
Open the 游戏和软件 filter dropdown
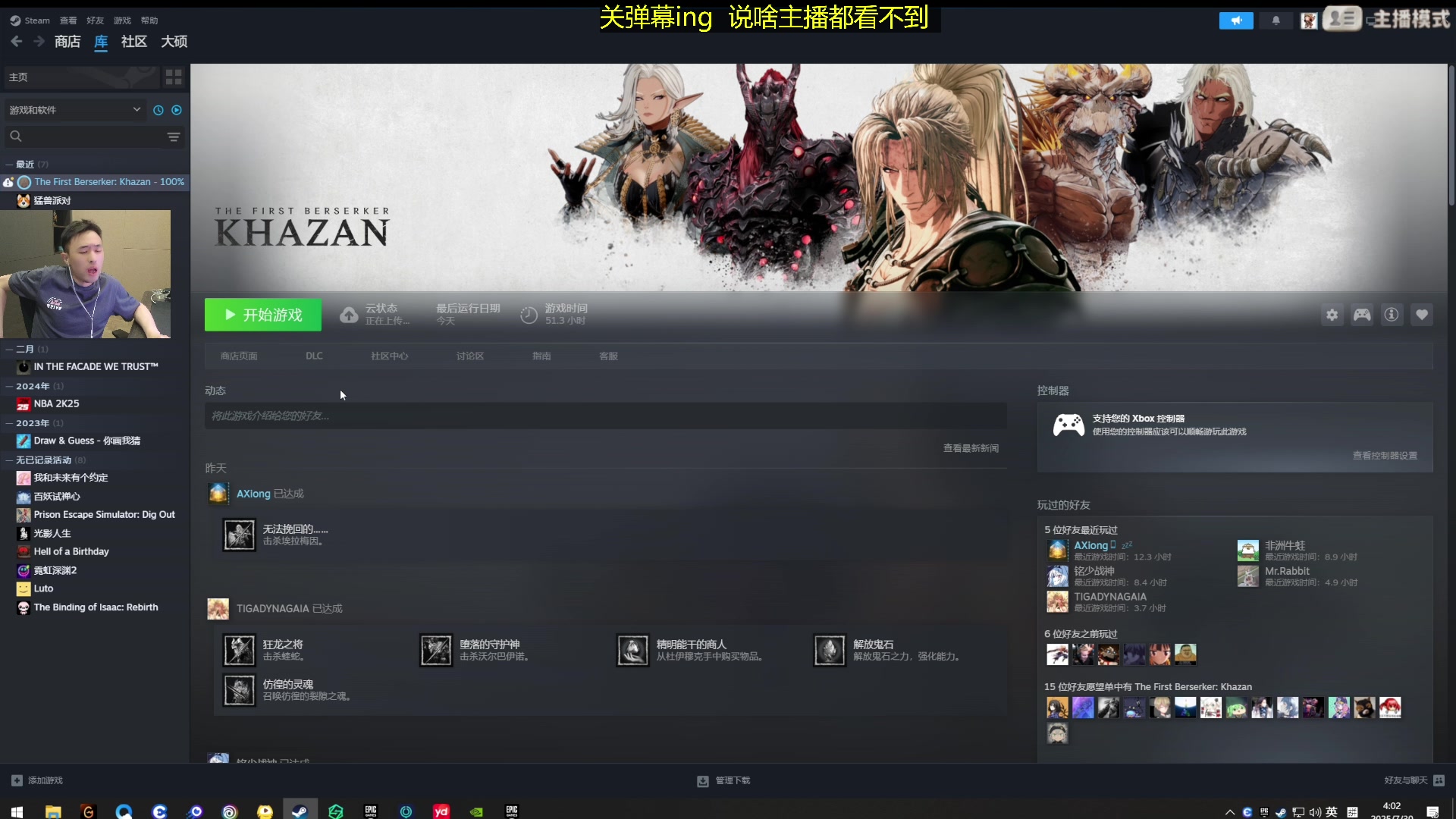(x=74, y=110)
